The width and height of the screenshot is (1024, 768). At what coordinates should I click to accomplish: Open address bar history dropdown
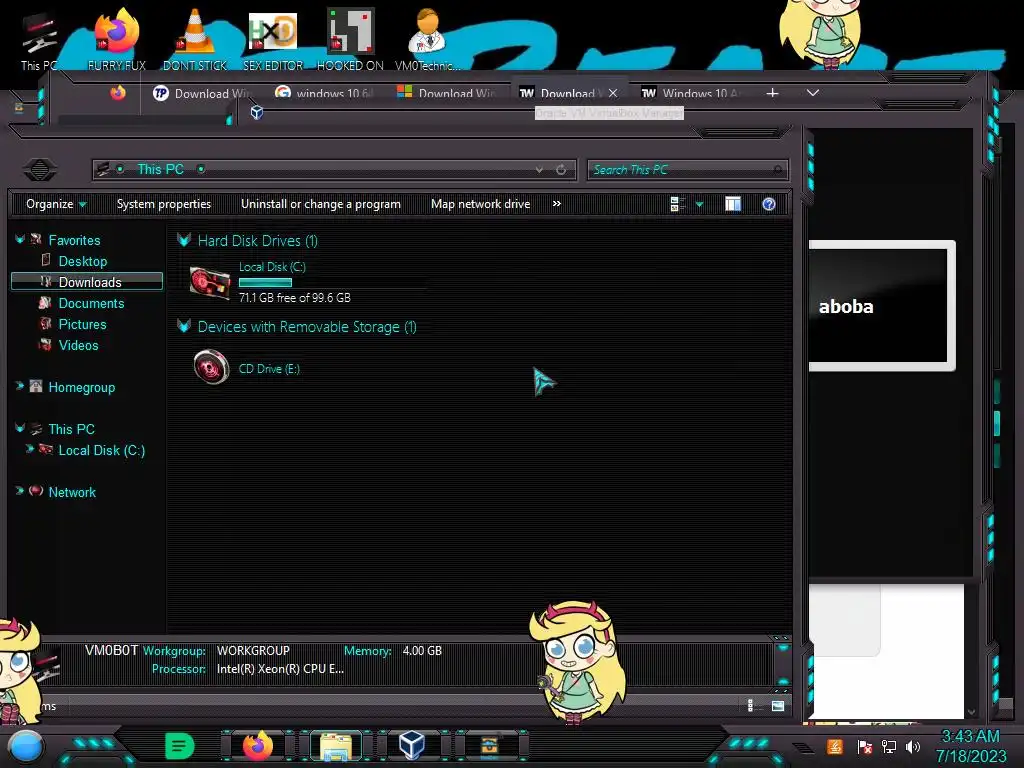pos(539,170)
